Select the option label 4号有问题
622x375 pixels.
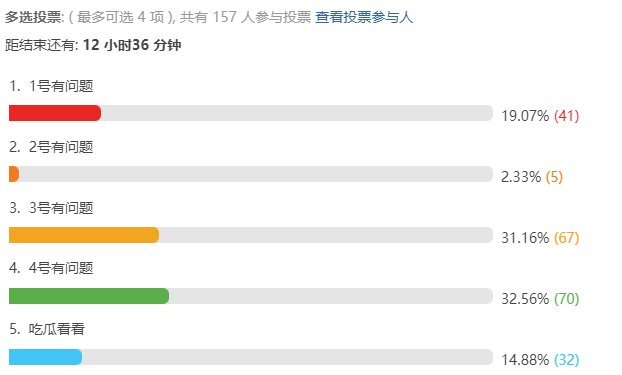(61, 268)
